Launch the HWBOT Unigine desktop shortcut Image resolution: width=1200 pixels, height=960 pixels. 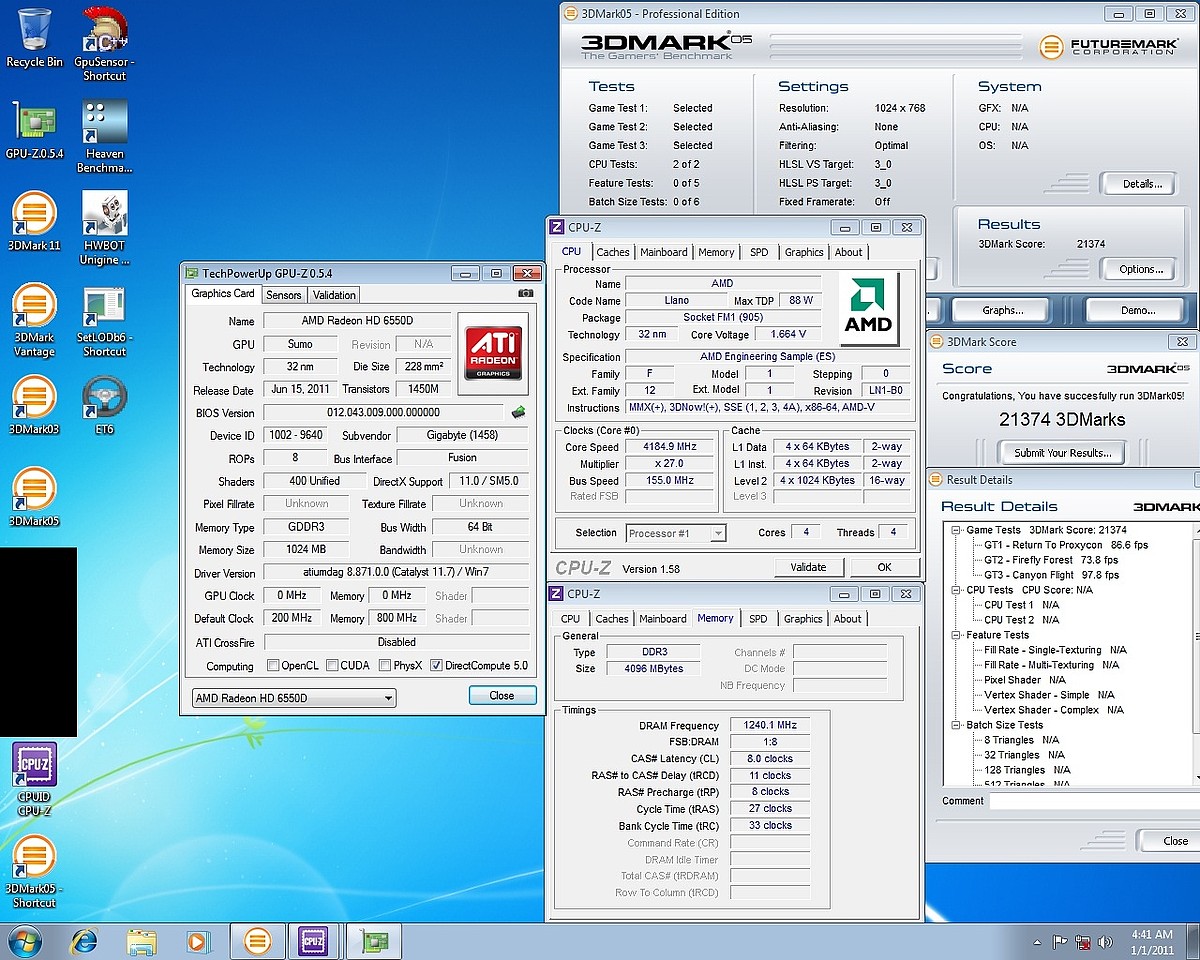(x=105, y=229)
